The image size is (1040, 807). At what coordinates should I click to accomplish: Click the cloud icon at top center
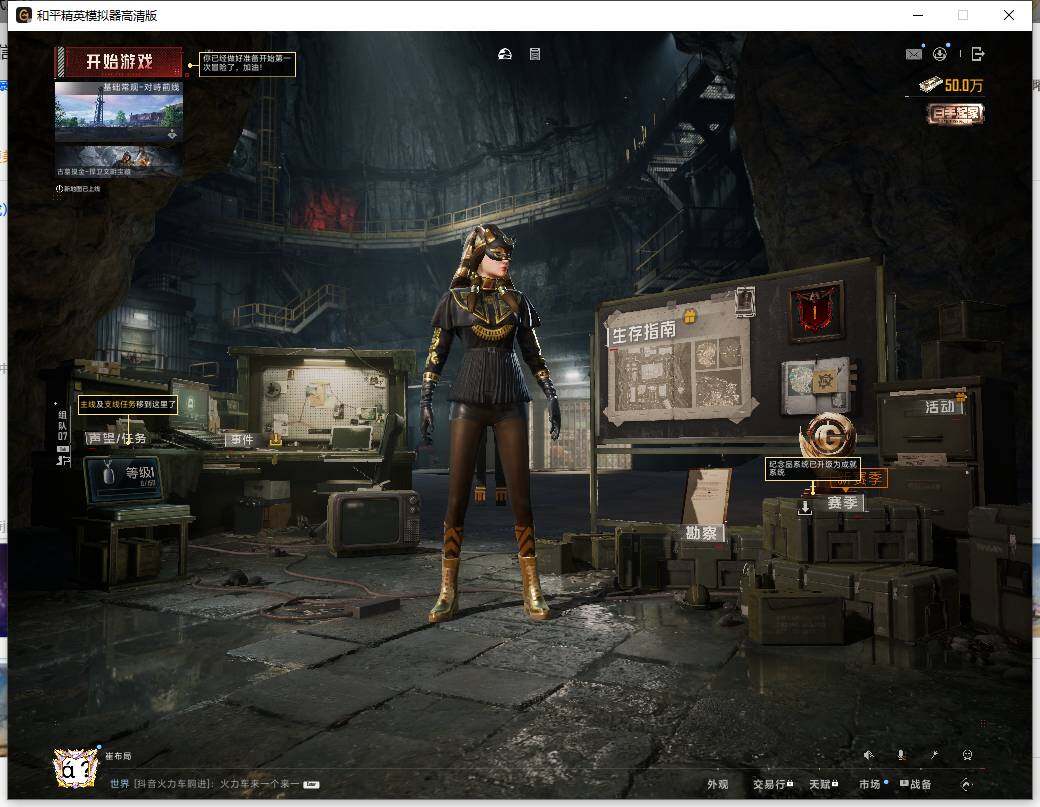(x=504, y=55)
